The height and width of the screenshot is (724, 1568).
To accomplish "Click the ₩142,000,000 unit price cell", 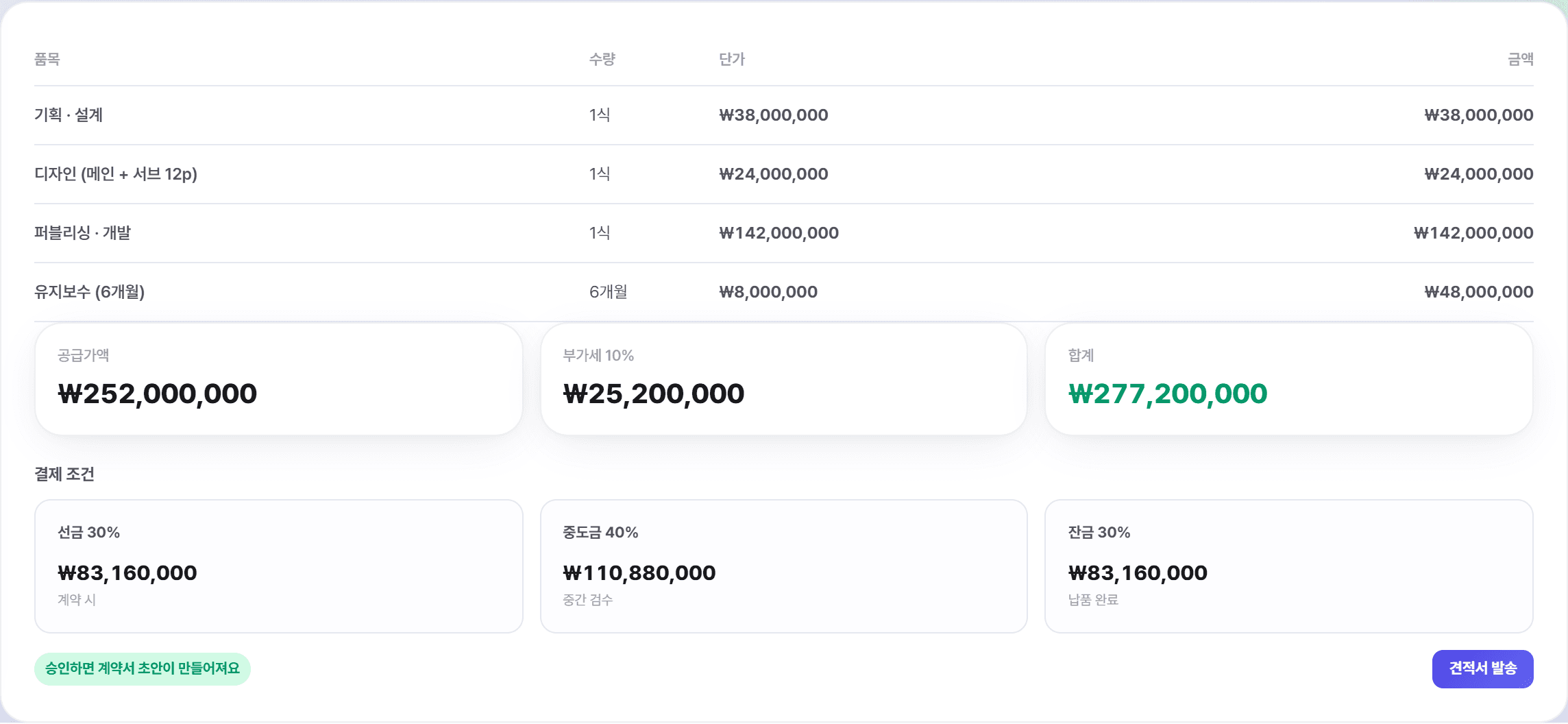I will [x=779, y=233].
